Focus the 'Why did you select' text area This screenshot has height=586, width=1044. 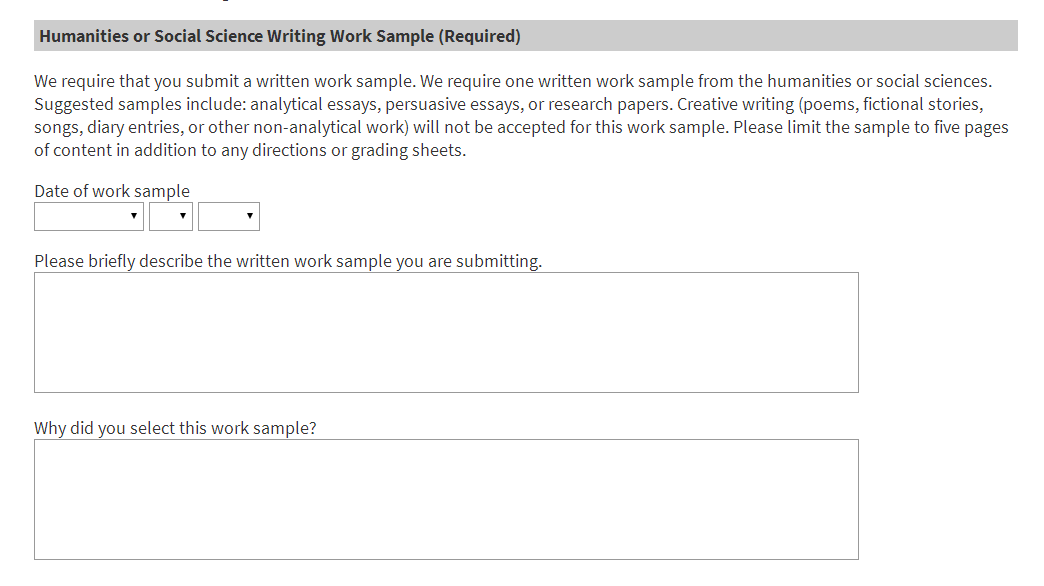pyautogui.click(x=446, y=499)
